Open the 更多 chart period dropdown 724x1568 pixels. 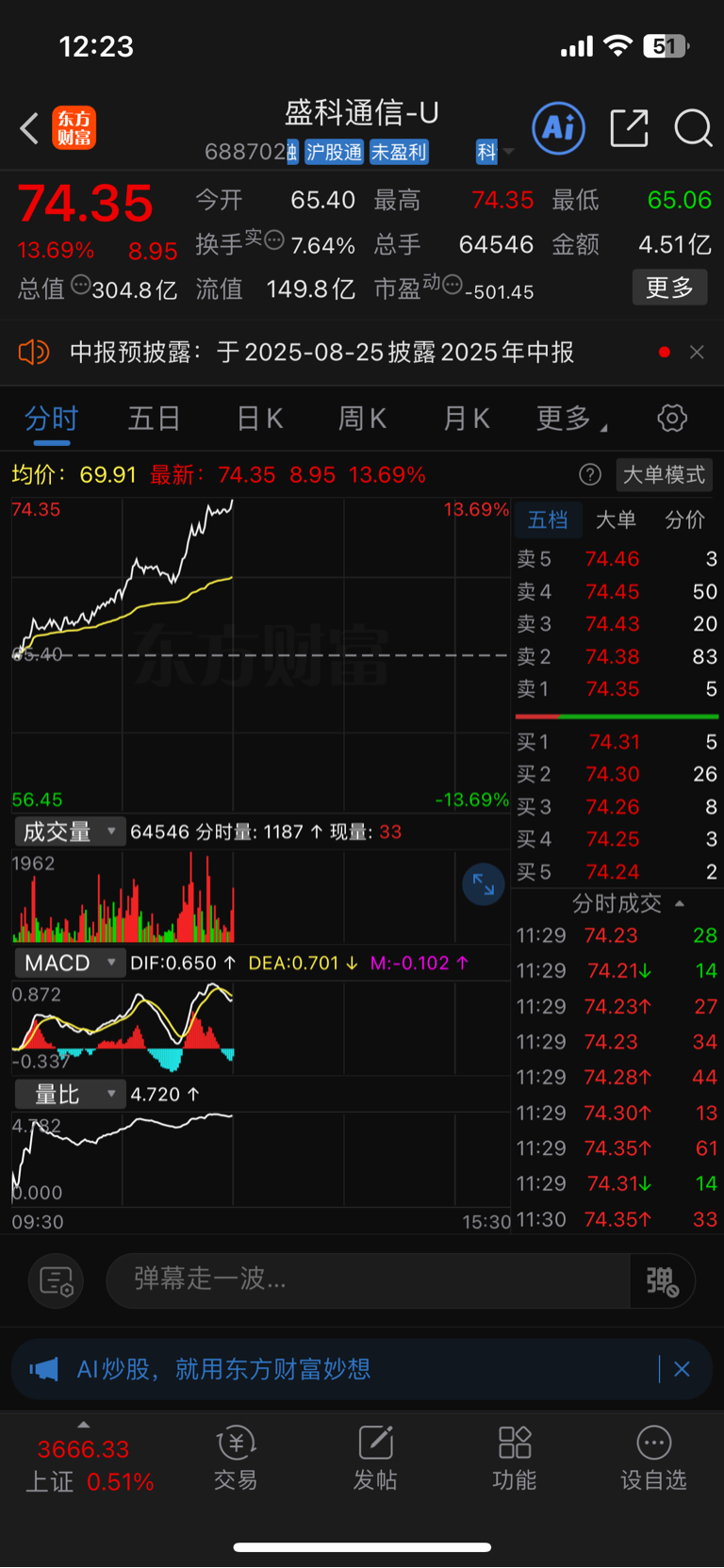pos(571,418)
